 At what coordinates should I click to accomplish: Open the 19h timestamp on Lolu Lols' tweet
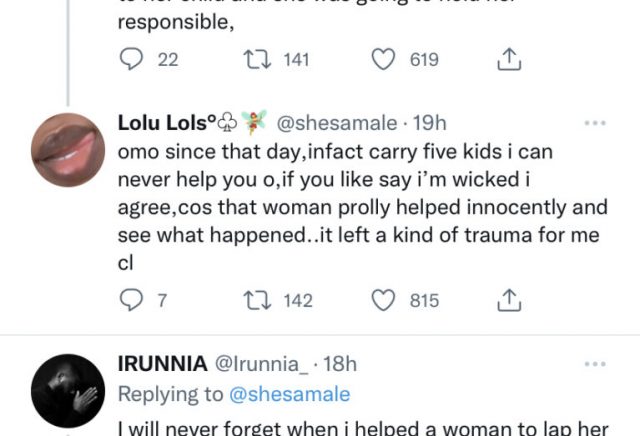(430, 124)
